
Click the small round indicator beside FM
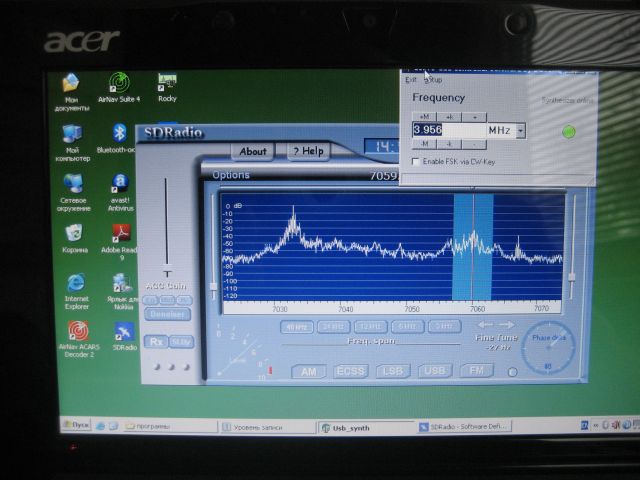coord(512,372)
